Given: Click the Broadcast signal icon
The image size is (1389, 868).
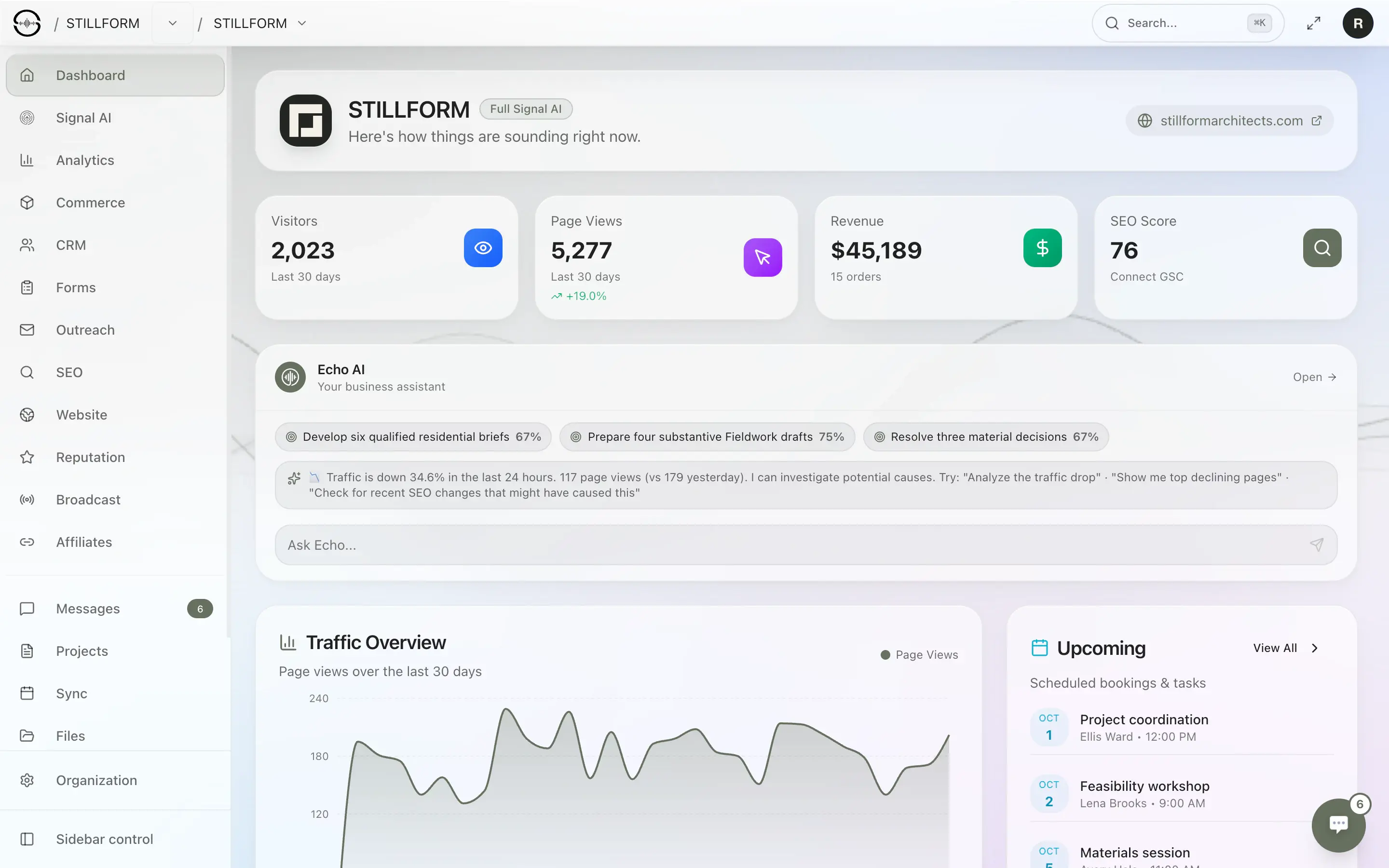Looking at the screenshot, I should click(27, 500).
